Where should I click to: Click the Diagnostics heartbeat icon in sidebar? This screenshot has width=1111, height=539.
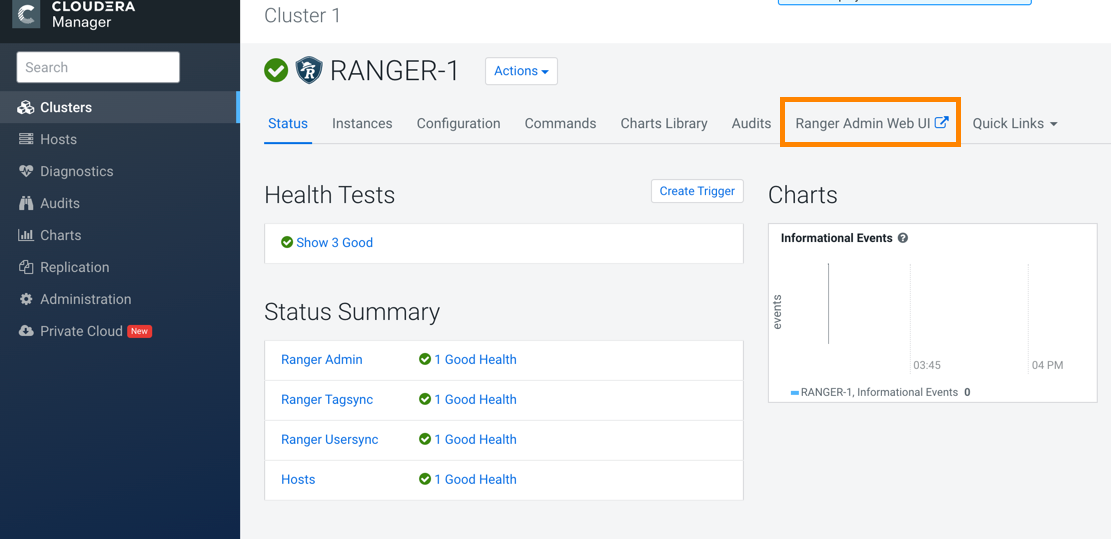[26, 171]
